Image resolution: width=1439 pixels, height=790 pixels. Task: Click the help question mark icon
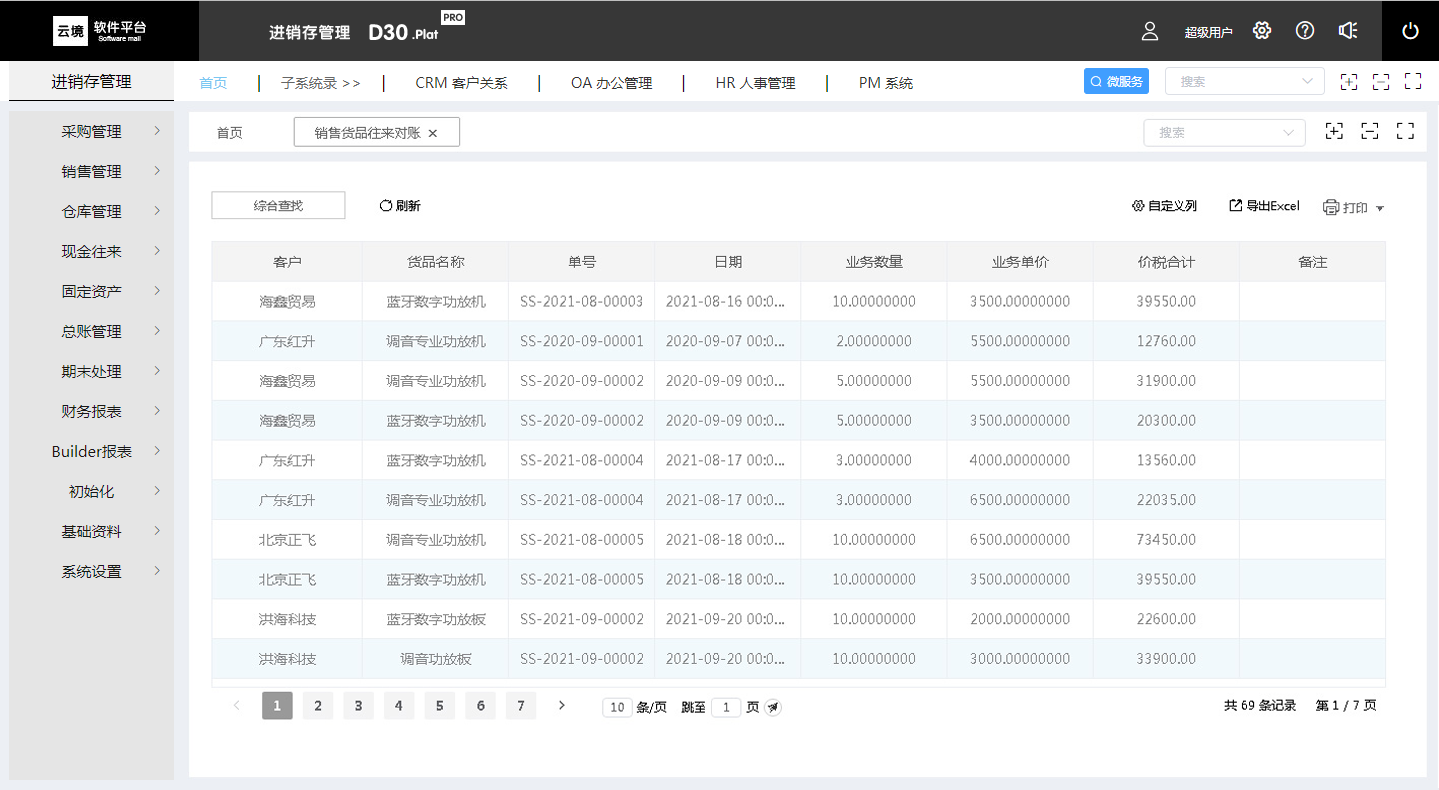1305,30
